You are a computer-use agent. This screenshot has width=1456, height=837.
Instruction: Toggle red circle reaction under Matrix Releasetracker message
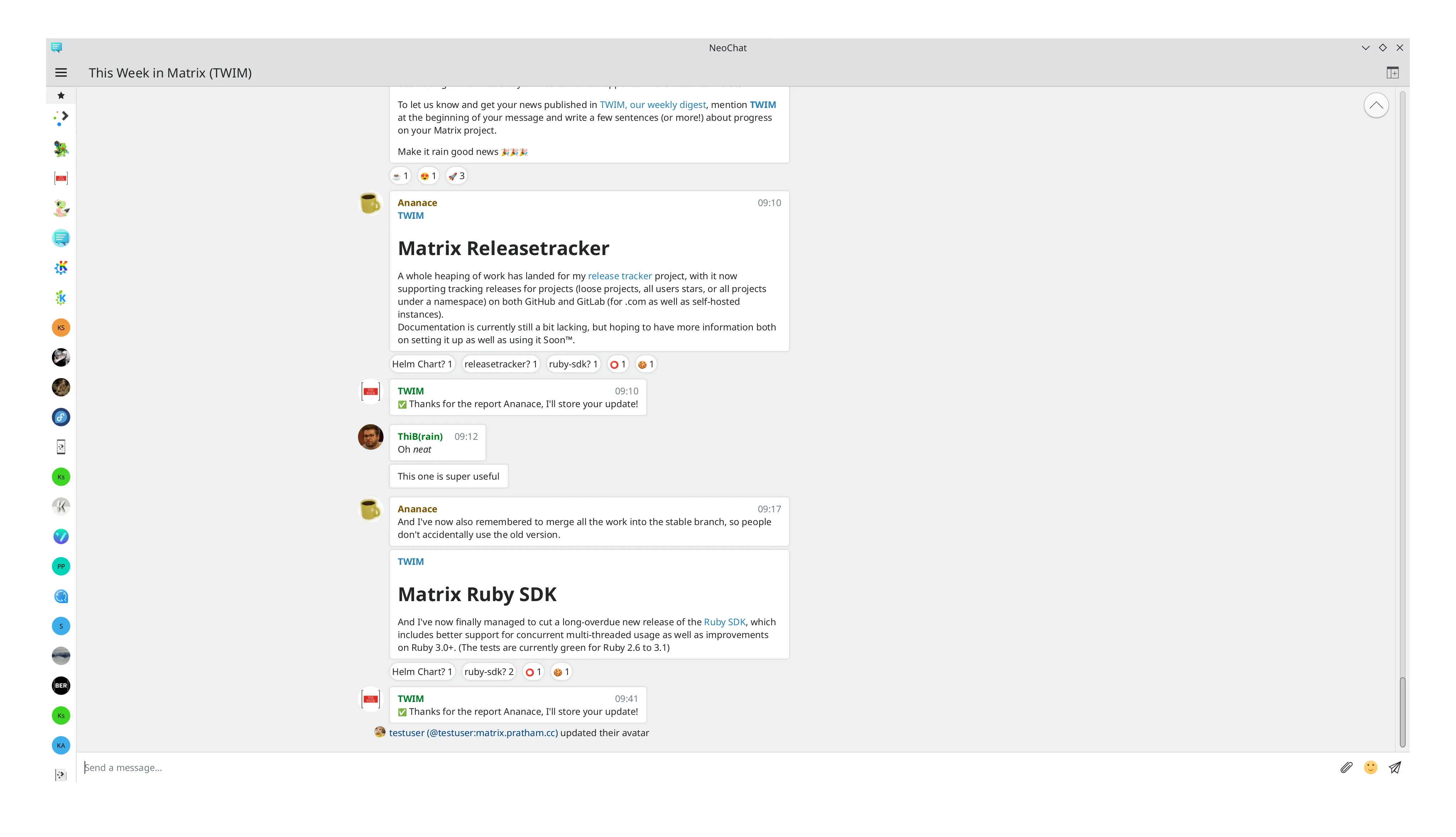(x=618, y=364)
